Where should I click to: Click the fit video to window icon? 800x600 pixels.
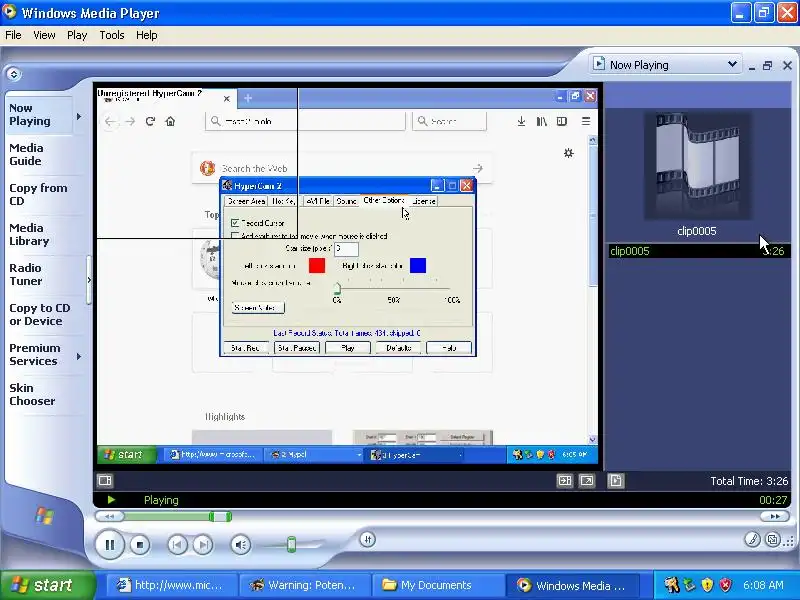pyautogui.click(x=564, y=481)
